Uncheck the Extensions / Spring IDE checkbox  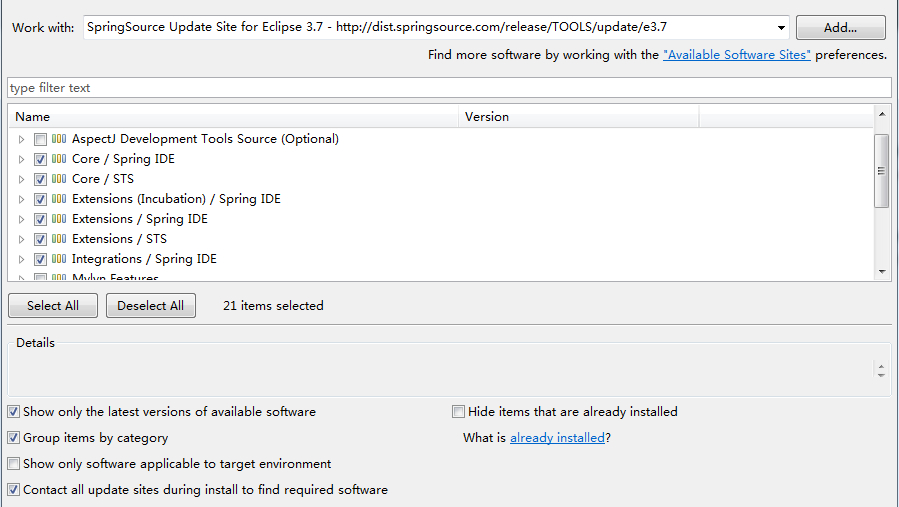click(x=40, y=220)
